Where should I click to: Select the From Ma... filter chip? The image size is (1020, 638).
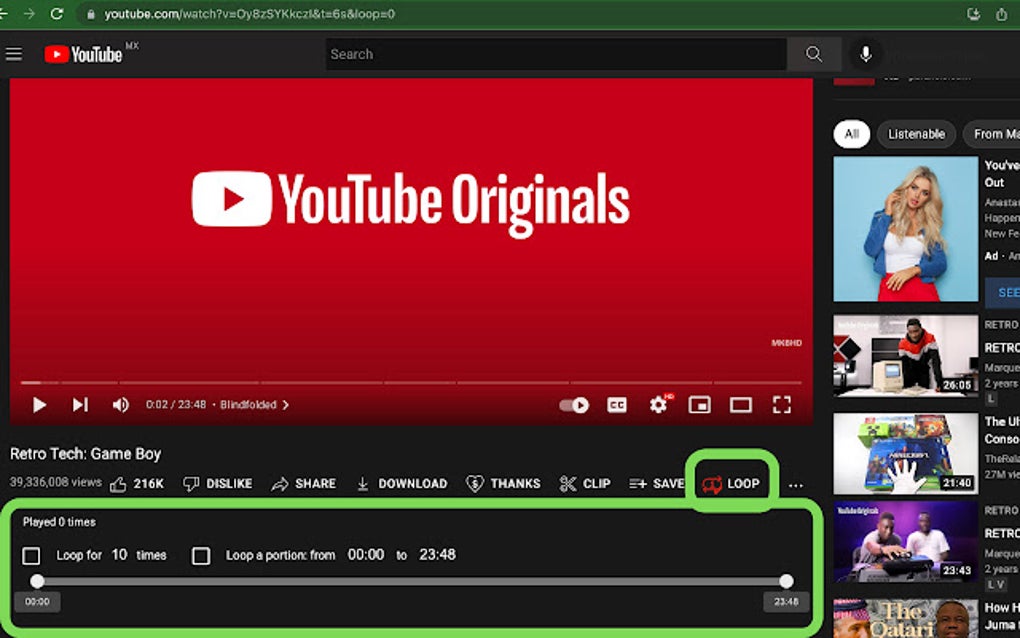993,134
